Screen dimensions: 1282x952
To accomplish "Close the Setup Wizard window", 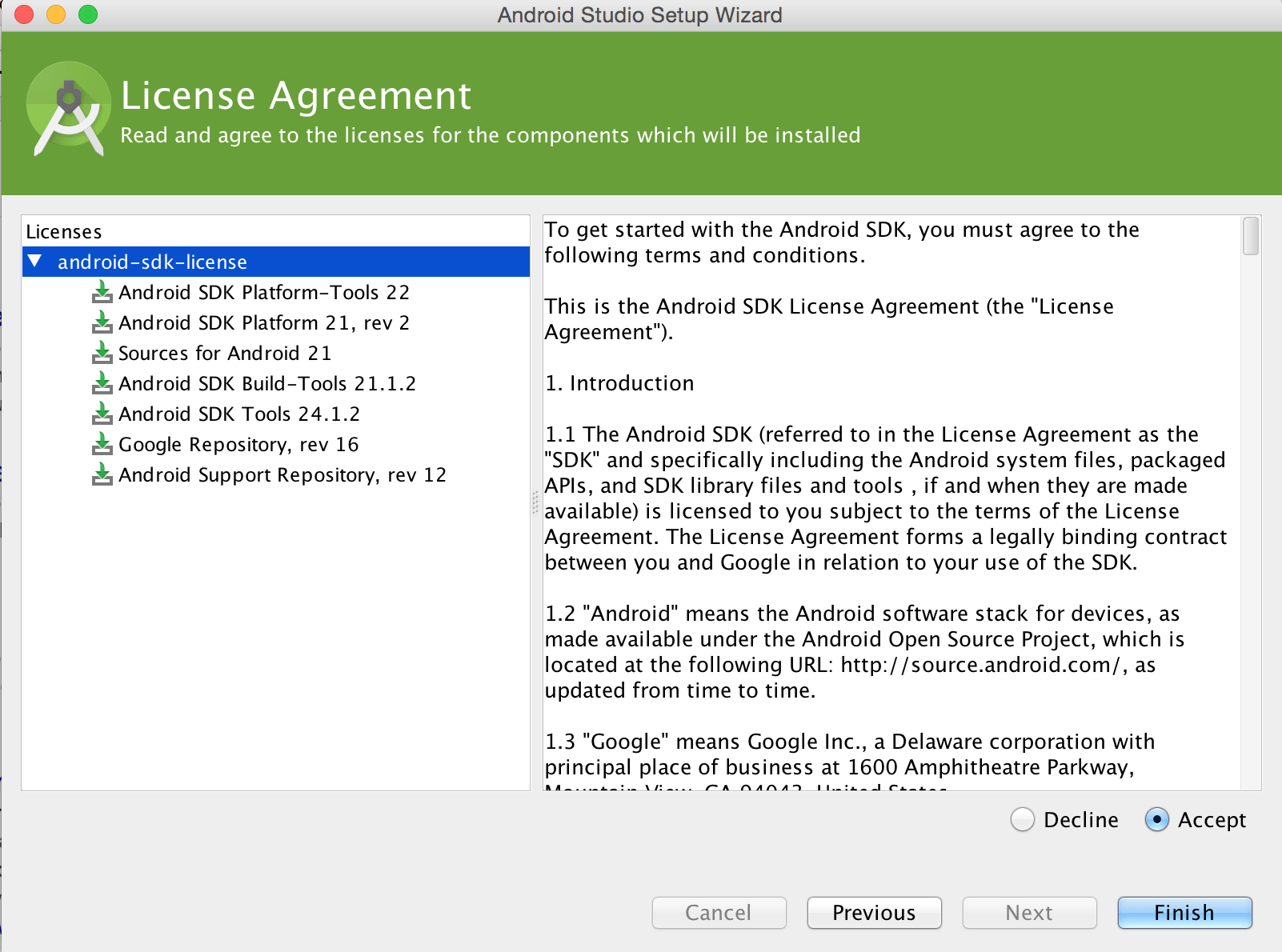I will (x=24, y=14).
